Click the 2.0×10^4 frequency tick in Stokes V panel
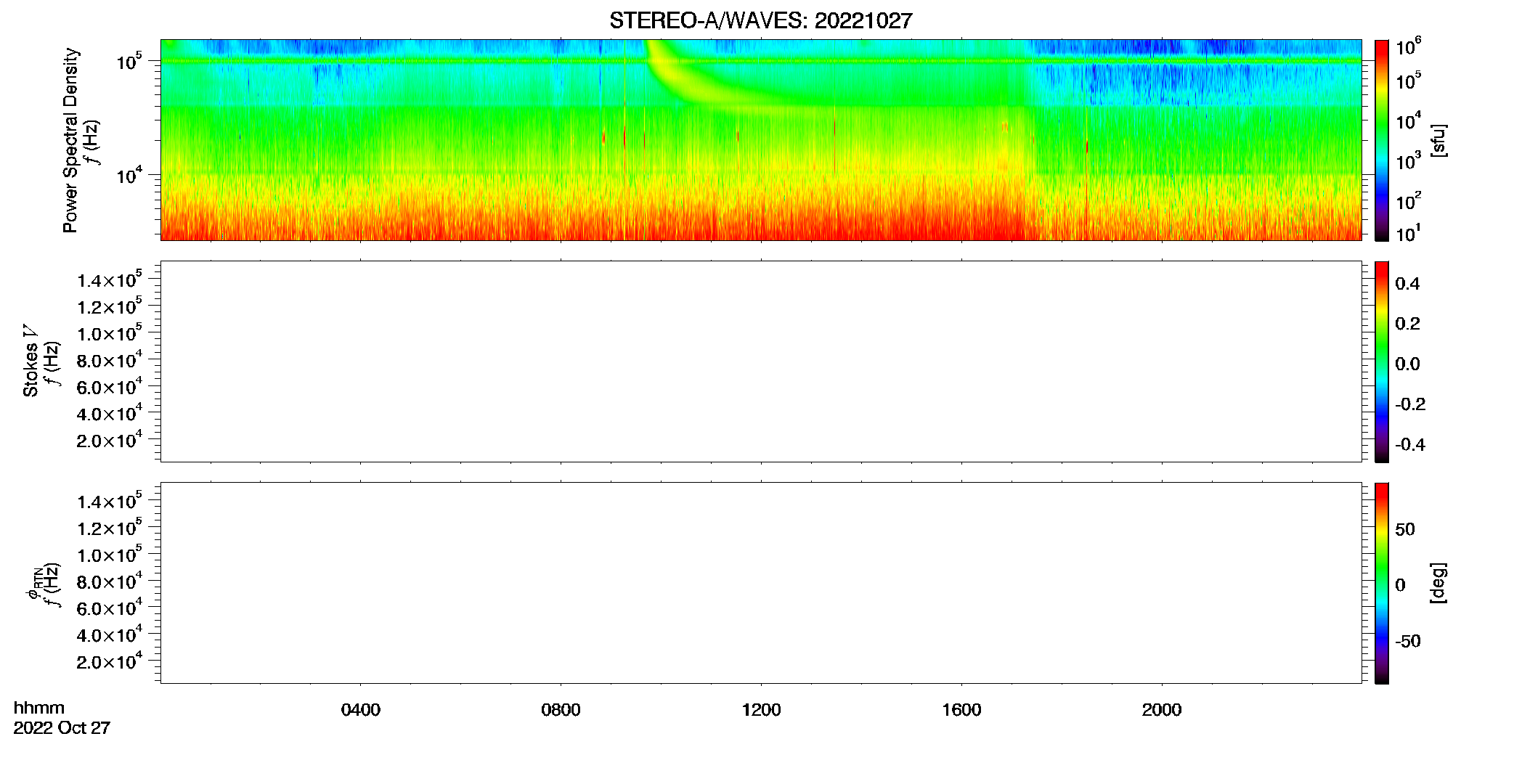1522x784 pixels. (x=110, y=440)
